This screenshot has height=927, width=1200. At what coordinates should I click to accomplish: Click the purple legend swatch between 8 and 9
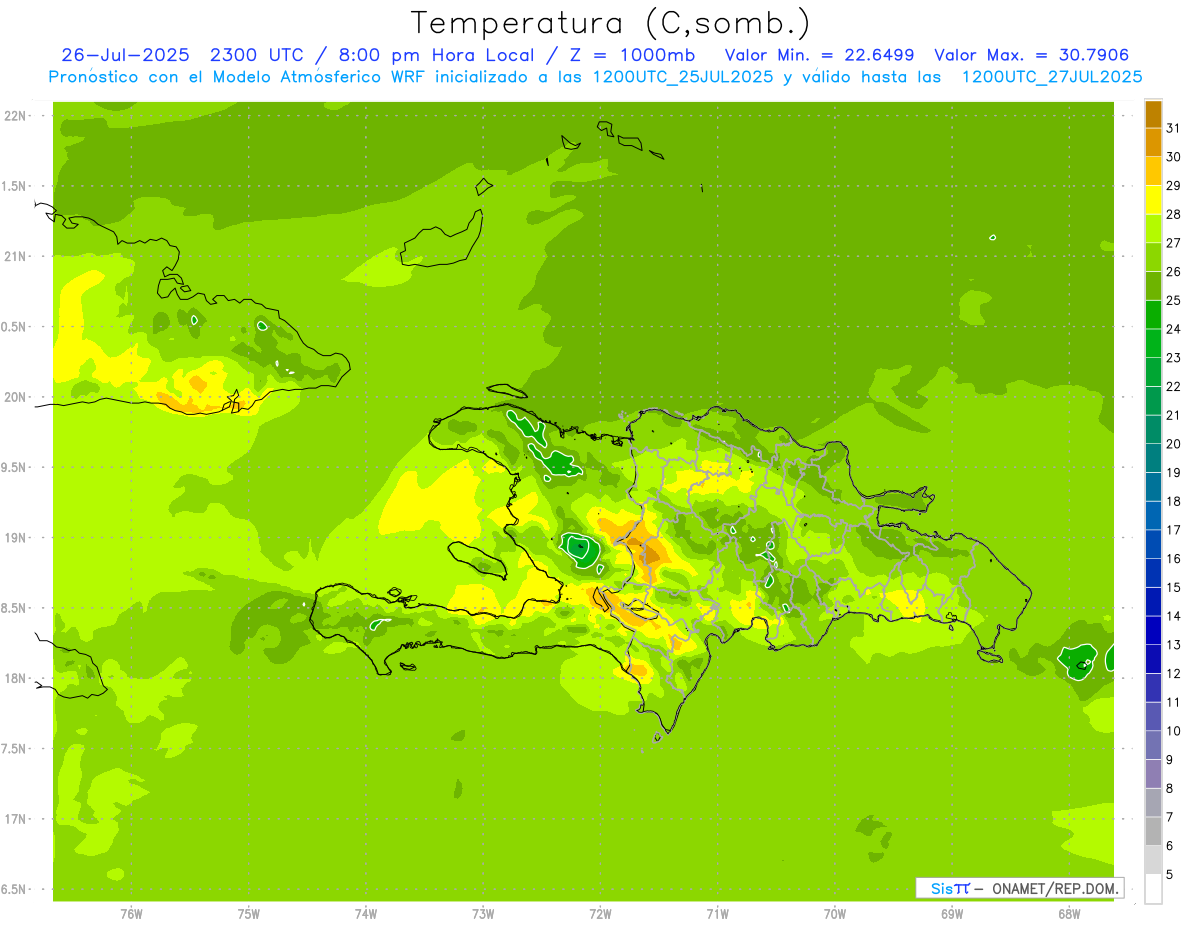(x=1153, y=774)
